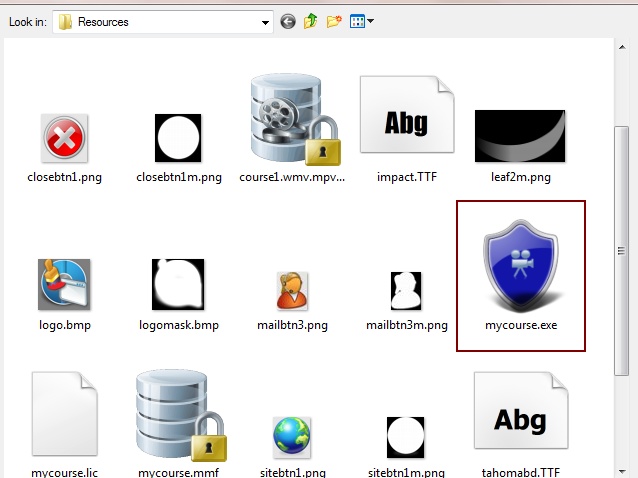Select the sitebtn1.png globe icon

[292, 437]
